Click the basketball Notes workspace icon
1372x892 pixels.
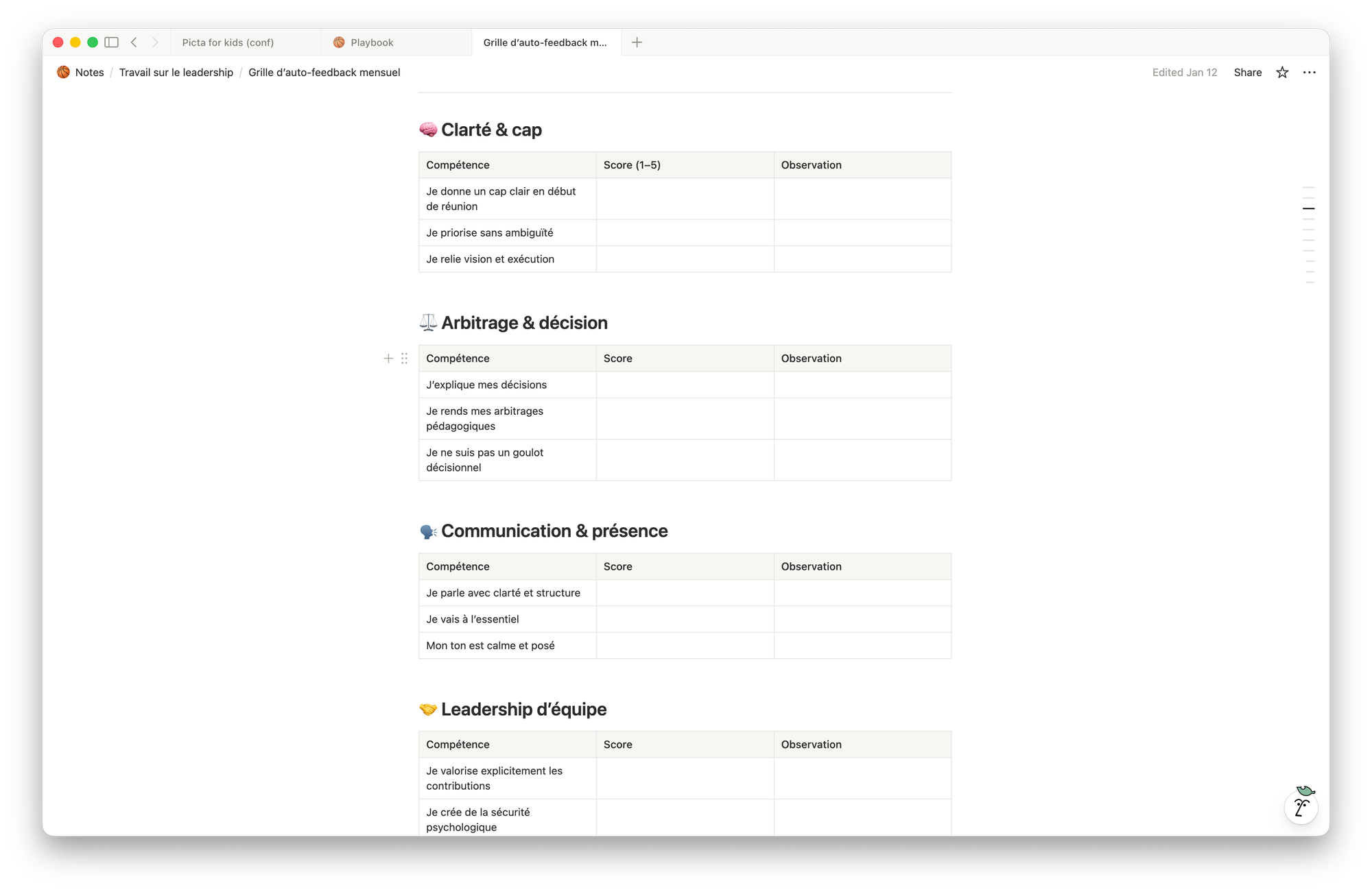(x=64, y=73)
